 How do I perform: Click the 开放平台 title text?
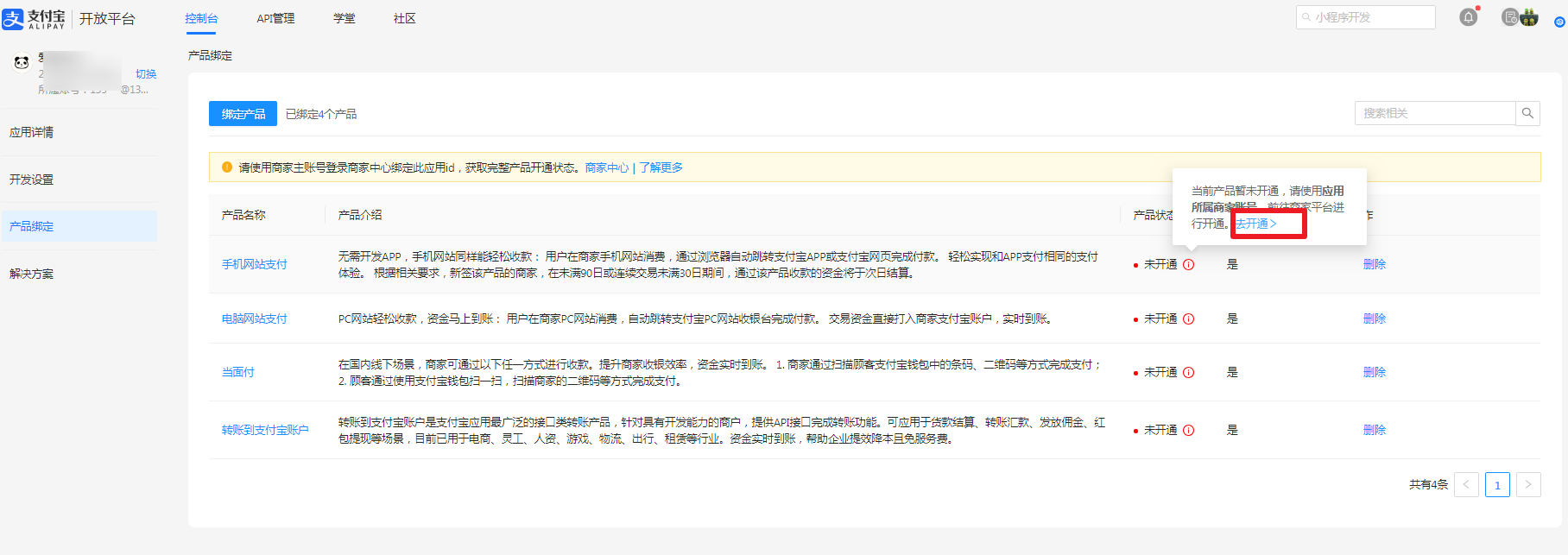pyautogui.click(x=107, y=19)
